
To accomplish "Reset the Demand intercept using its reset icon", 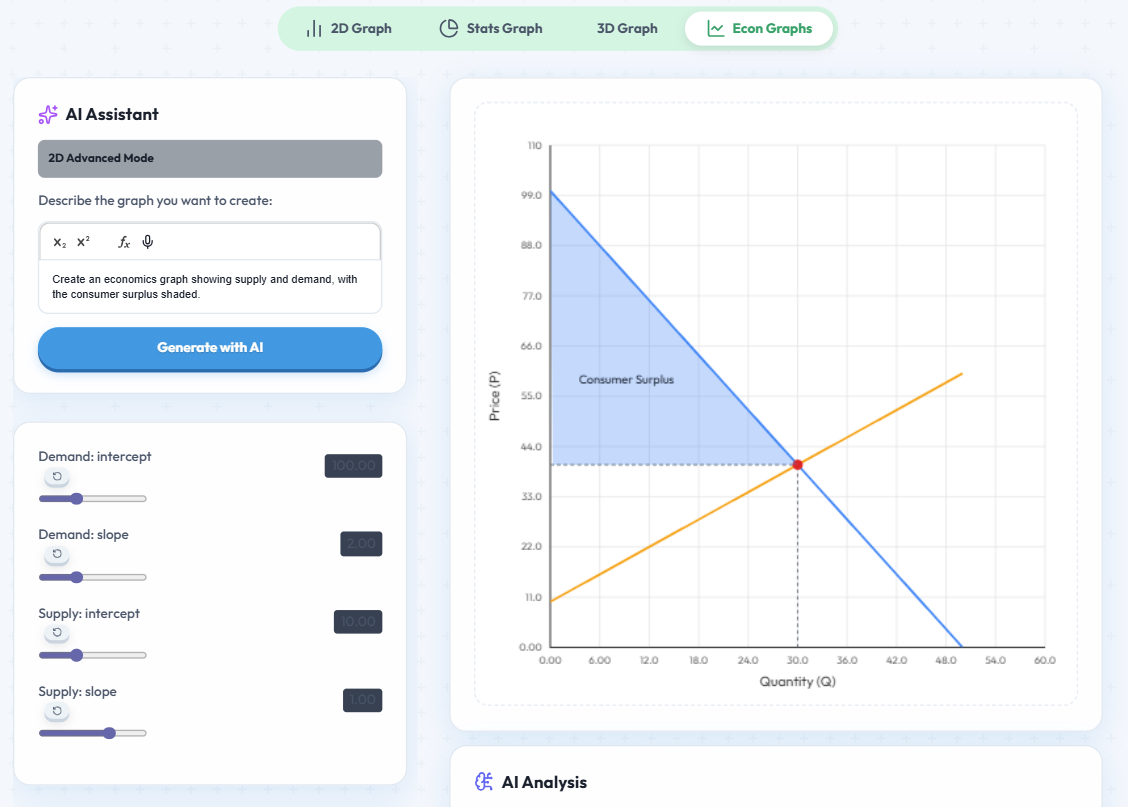I will click(57, 476).
